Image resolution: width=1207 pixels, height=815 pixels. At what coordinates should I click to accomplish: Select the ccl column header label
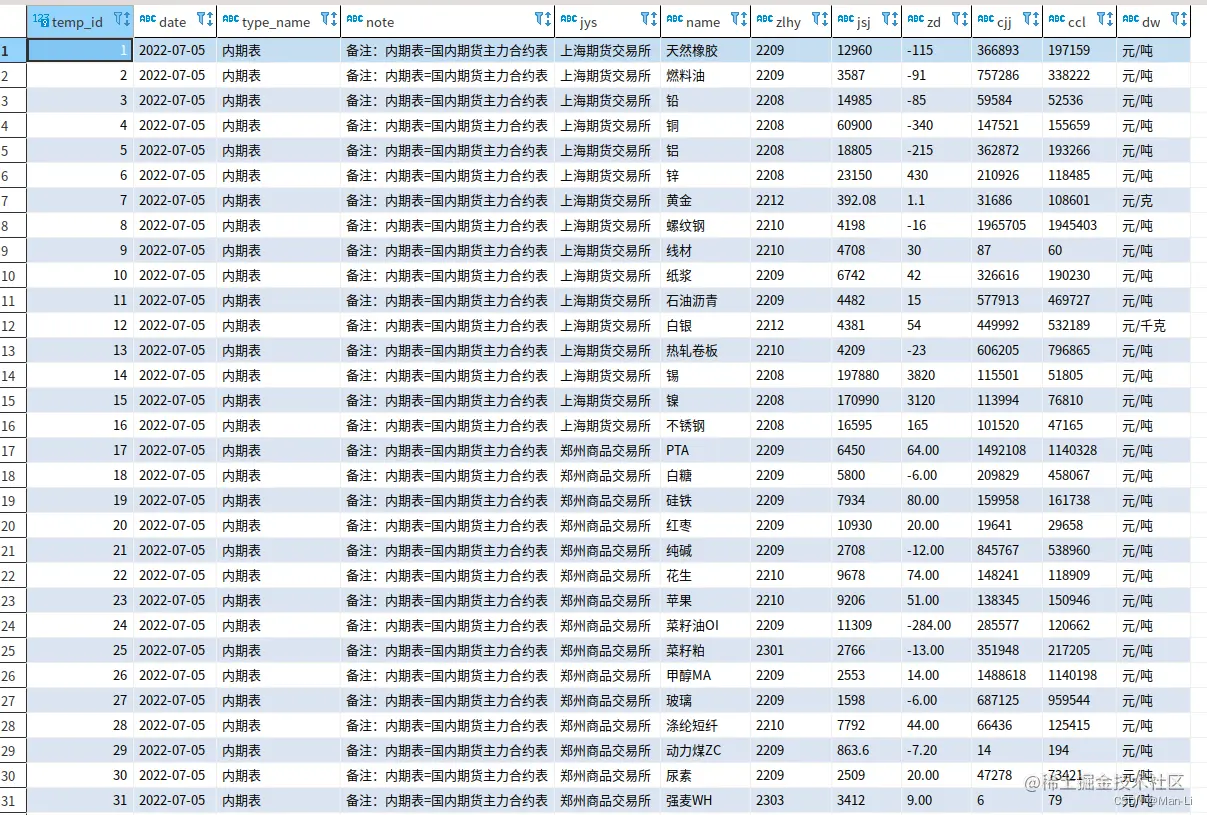1077,22
